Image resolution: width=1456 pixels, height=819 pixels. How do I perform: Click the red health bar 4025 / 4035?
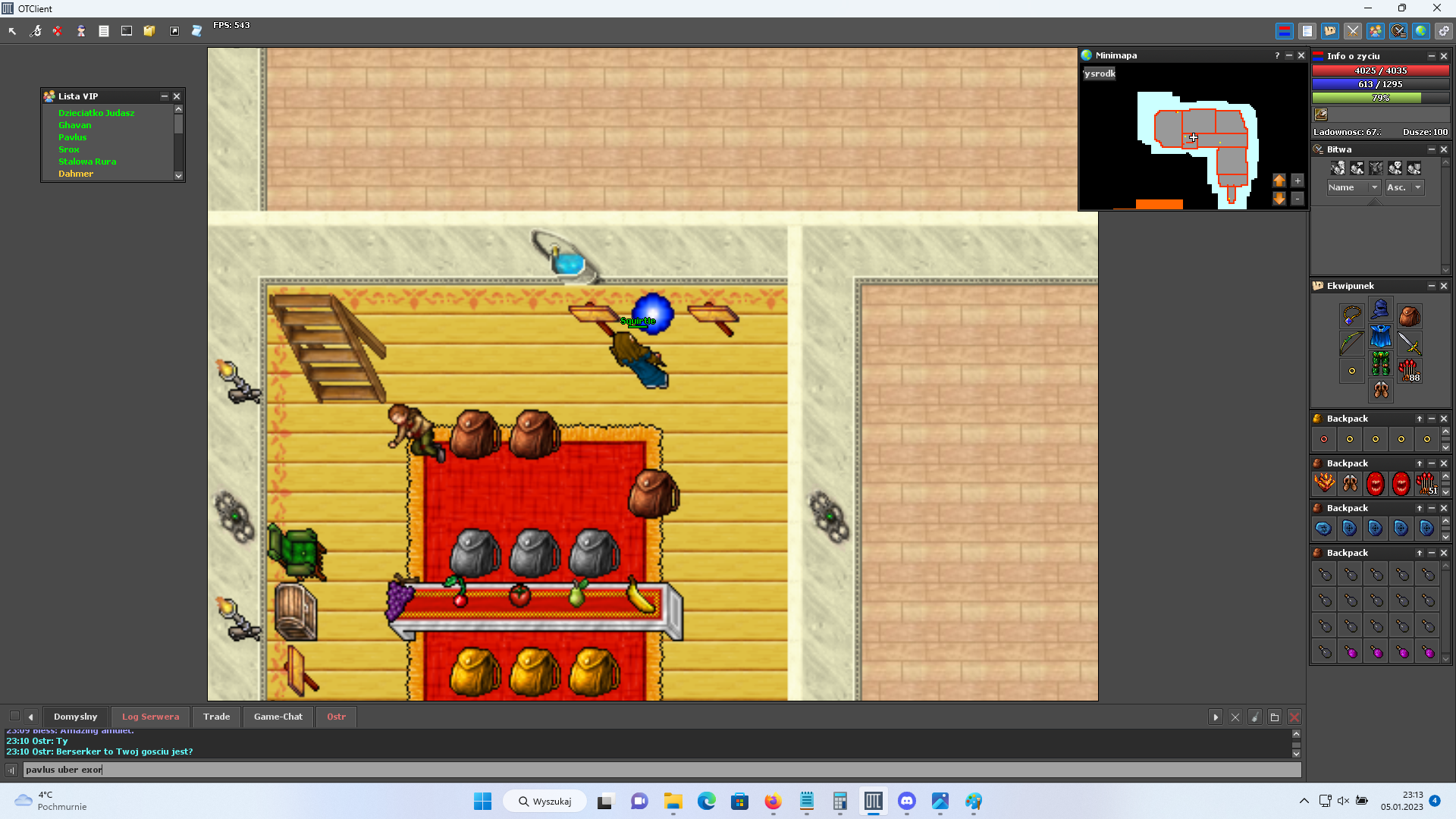click(x=1380, y=71)
